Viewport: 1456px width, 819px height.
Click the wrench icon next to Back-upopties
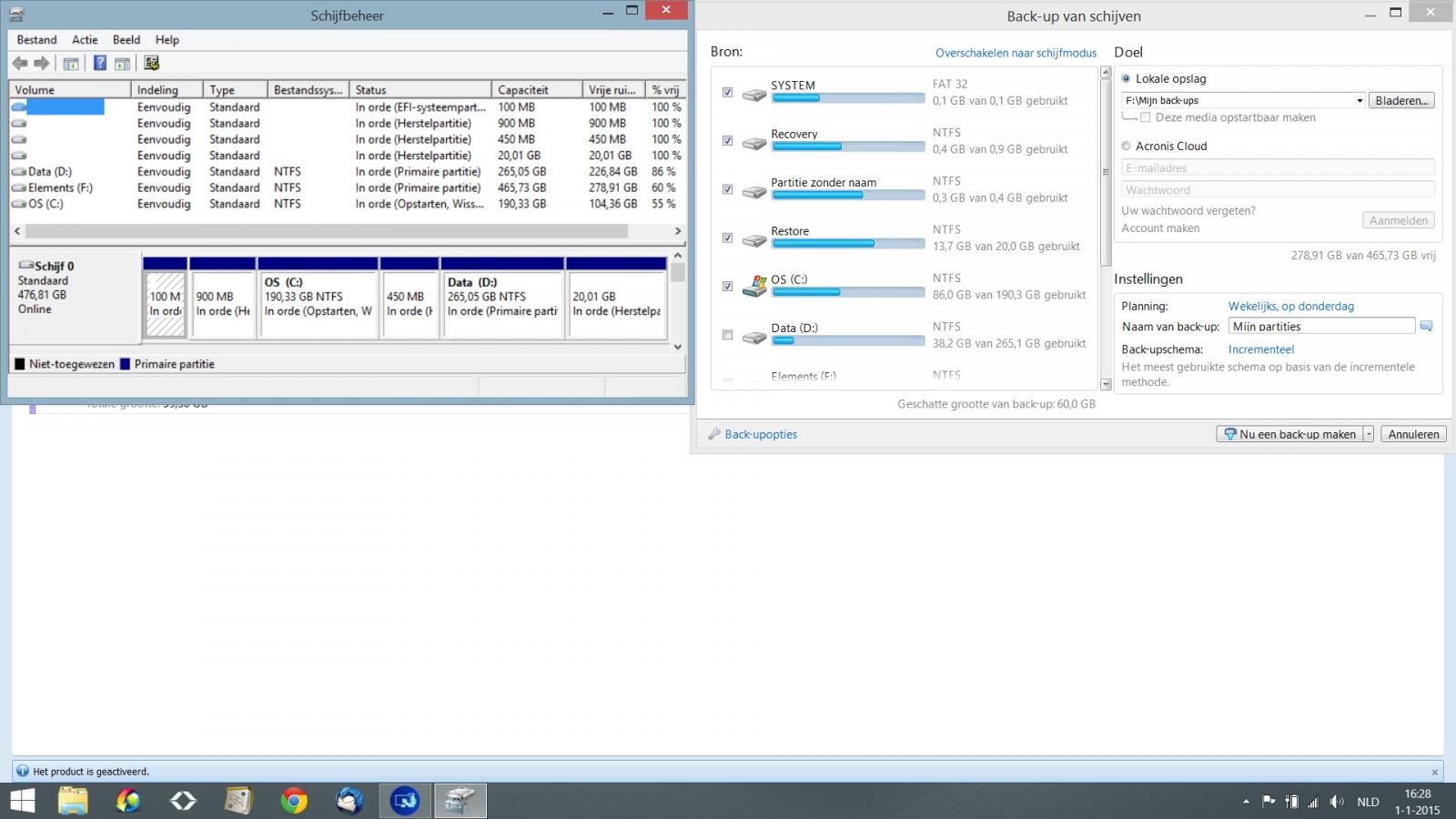tap(714, 434)
